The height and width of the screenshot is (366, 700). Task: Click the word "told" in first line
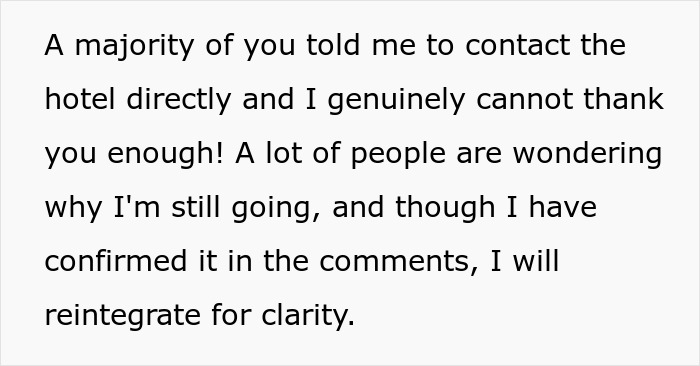pyautogui.click(x=333, y=44)
